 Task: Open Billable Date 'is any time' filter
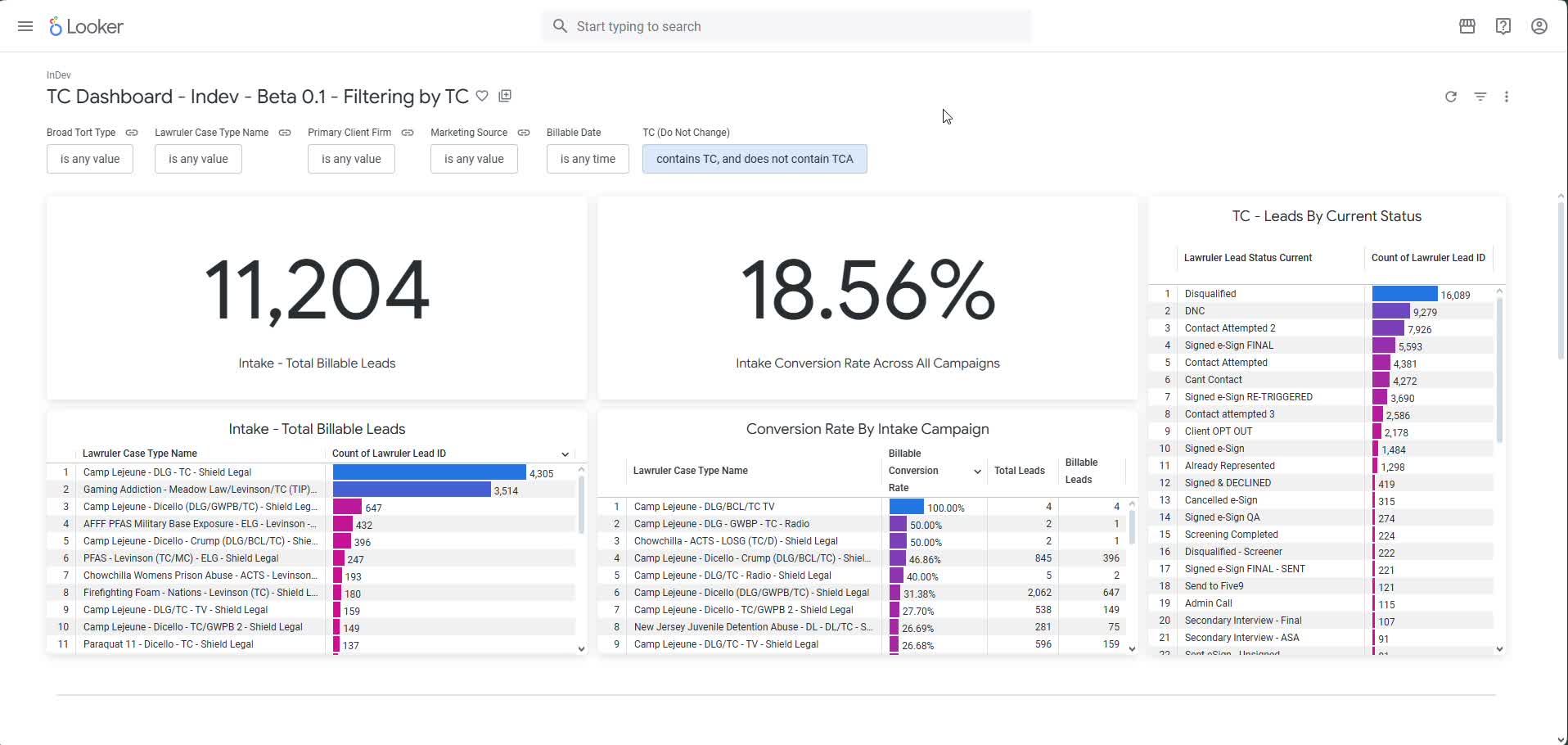click(588, 159)
